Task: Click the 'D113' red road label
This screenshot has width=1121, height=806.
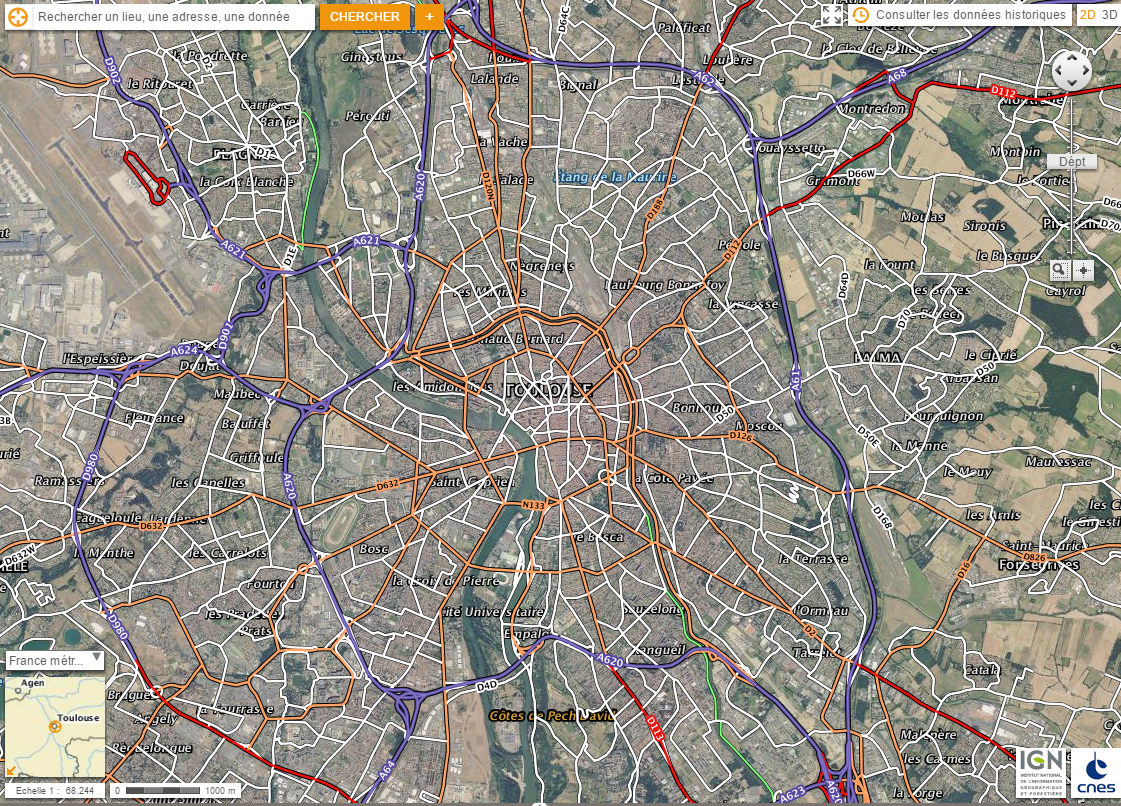Action: (656, 727)
